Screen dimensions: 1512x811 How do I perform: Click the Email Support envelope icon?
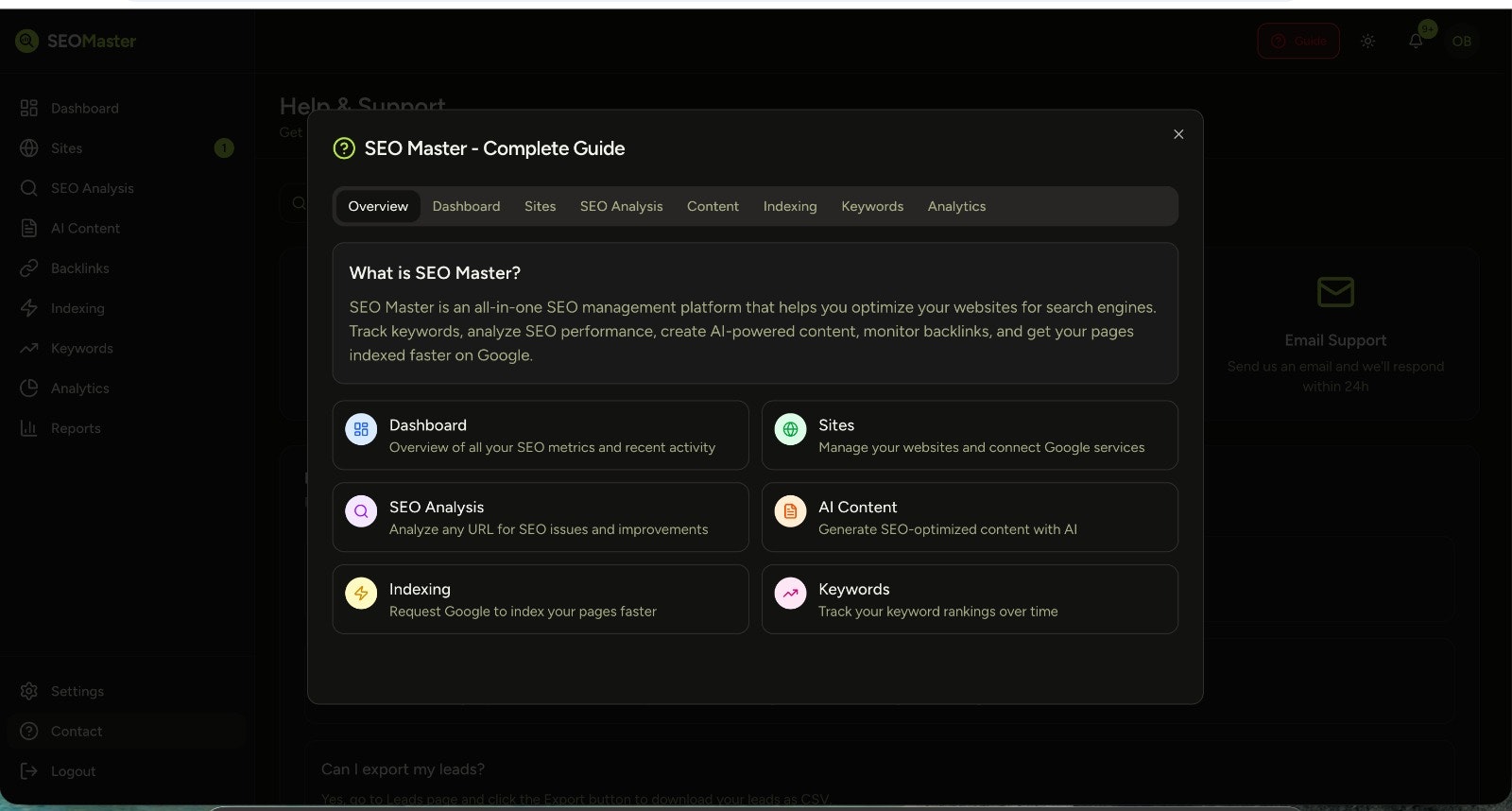pyautogui.click(x=1335, y=292)
